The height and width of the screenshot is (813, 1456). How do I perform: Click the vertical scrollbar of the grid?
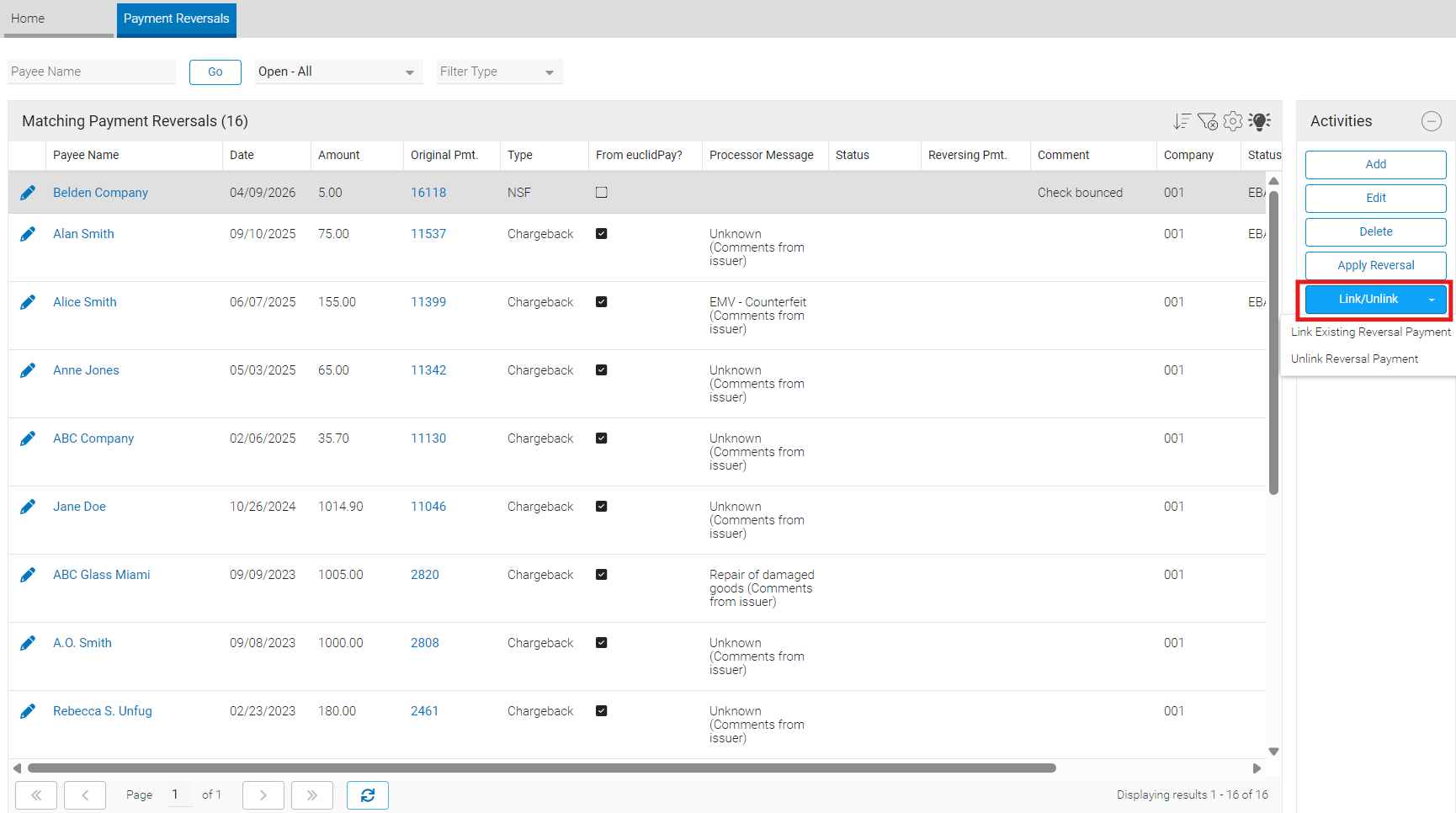(1274, 343)
